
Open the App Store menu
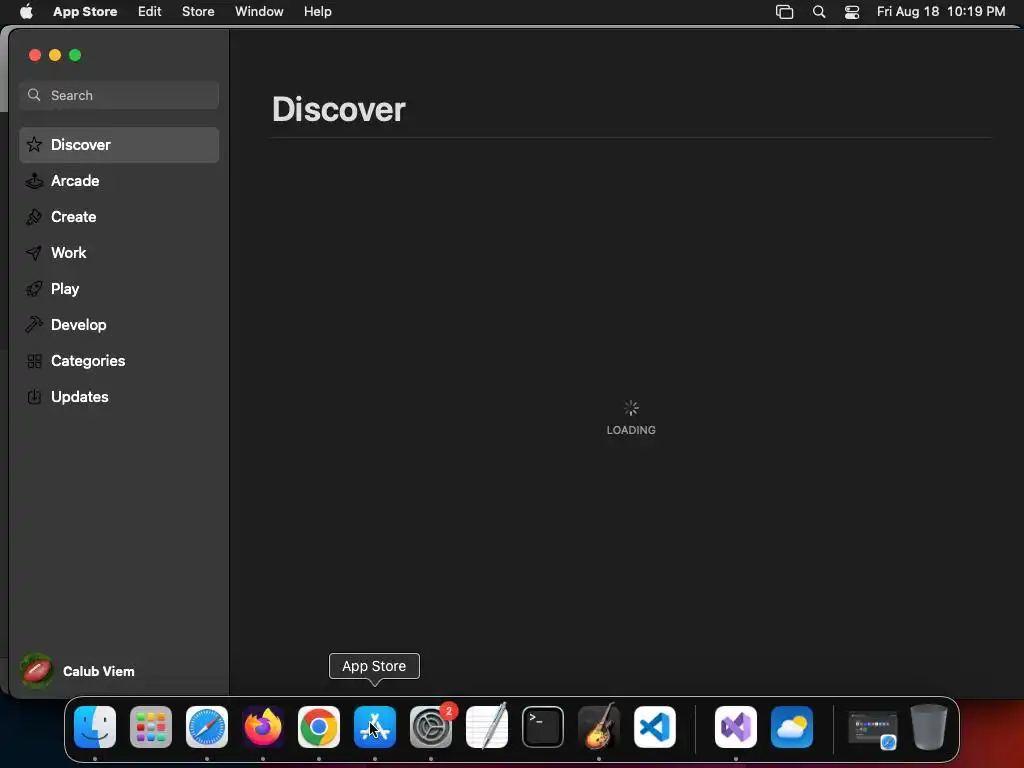(85, 11)
